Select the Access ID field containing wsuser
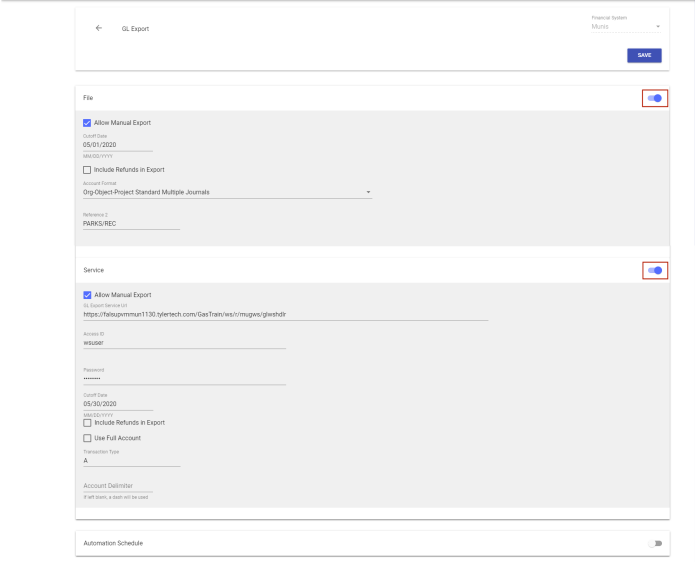Viewport: 695px width, 562px height. (x=184, y=342)
